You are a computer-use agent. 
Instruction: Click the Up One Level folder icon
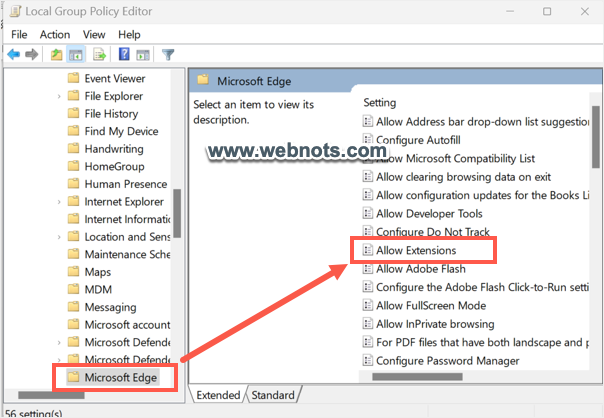click(x=57, y=54)
